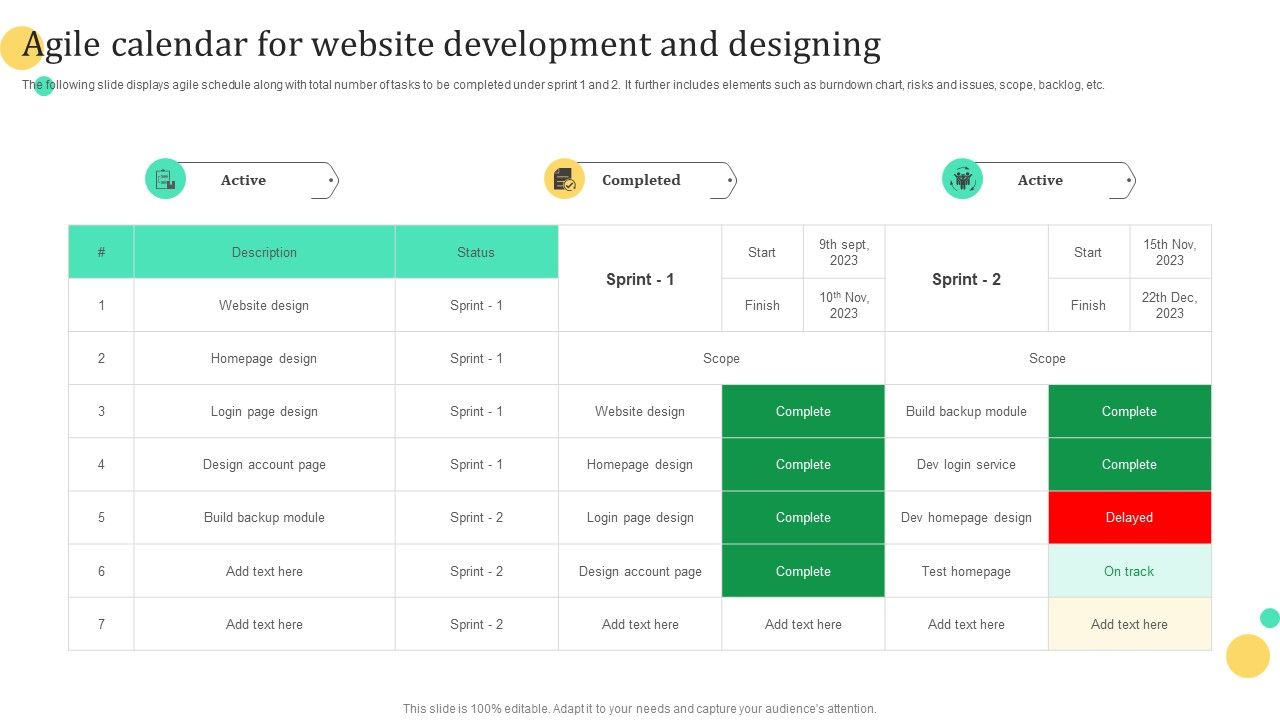
Task: Click the 'Sprint - 2' status of row 5
Action: coord(476,517)
